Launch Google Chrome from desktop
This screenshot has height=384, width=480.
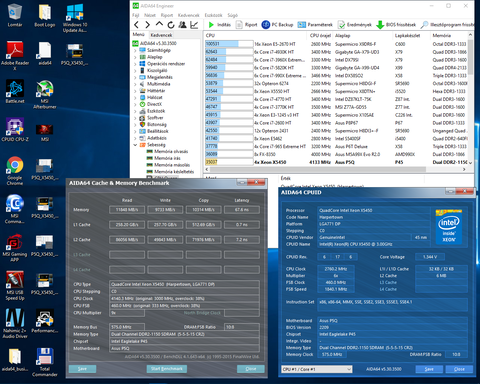click(x=15, y=171)
